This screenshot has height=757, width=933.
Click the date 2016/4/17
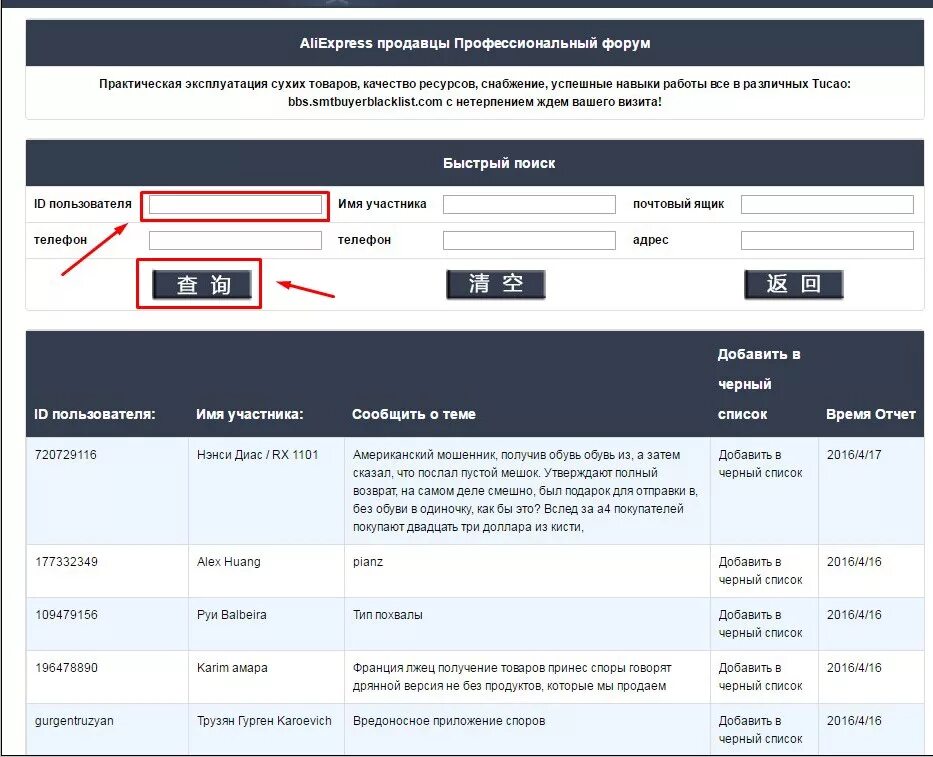(854, 455)
